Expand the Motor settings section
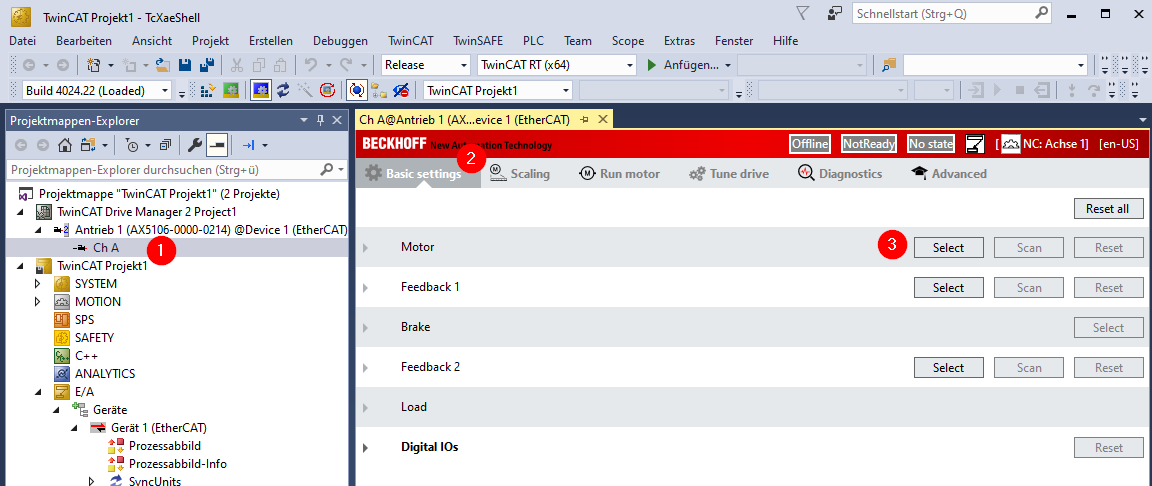Viewport: 1152px width, 486px height. (x=365, y=247)
